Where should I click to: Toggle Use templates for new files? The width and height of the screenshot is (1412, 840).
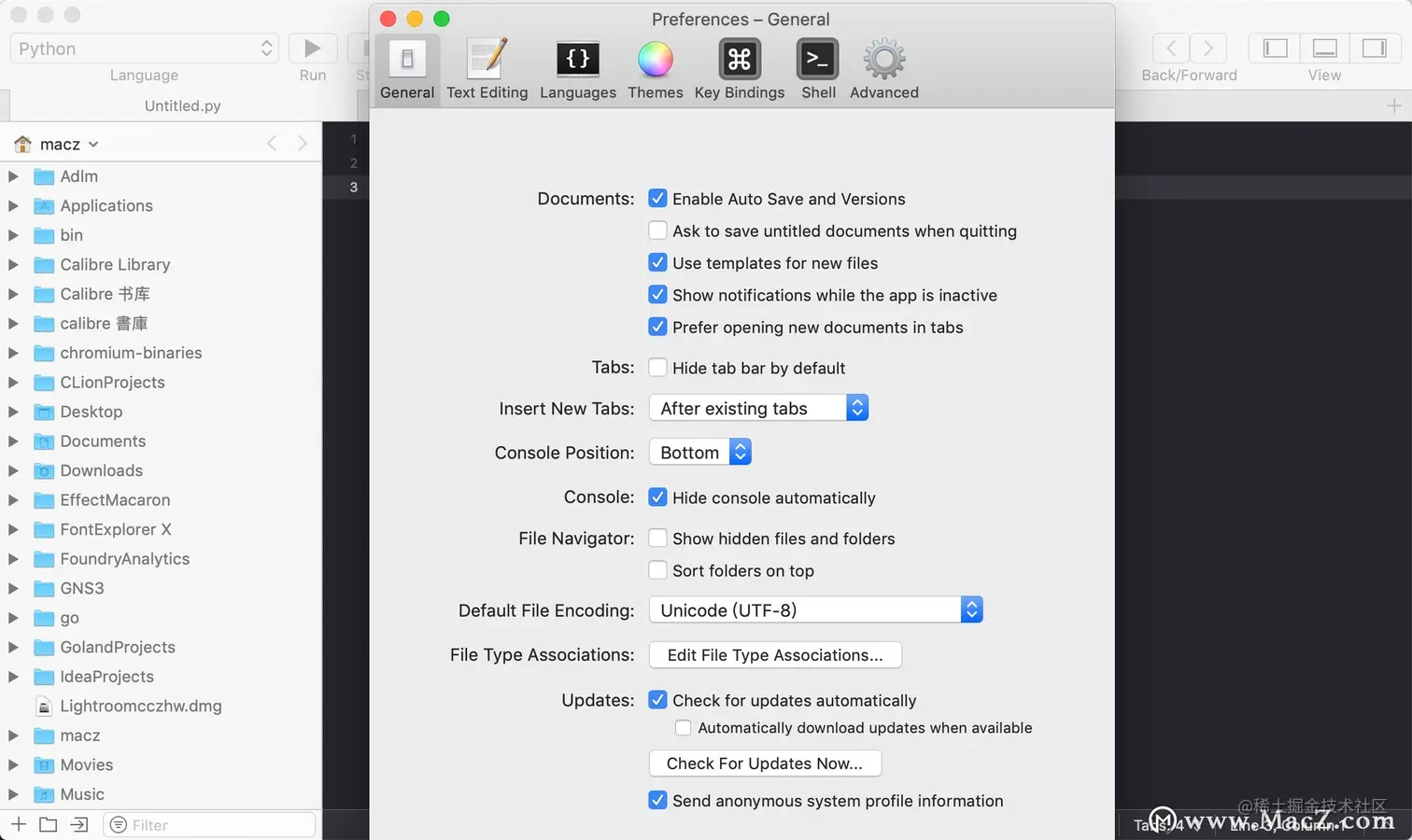(658, 262)
